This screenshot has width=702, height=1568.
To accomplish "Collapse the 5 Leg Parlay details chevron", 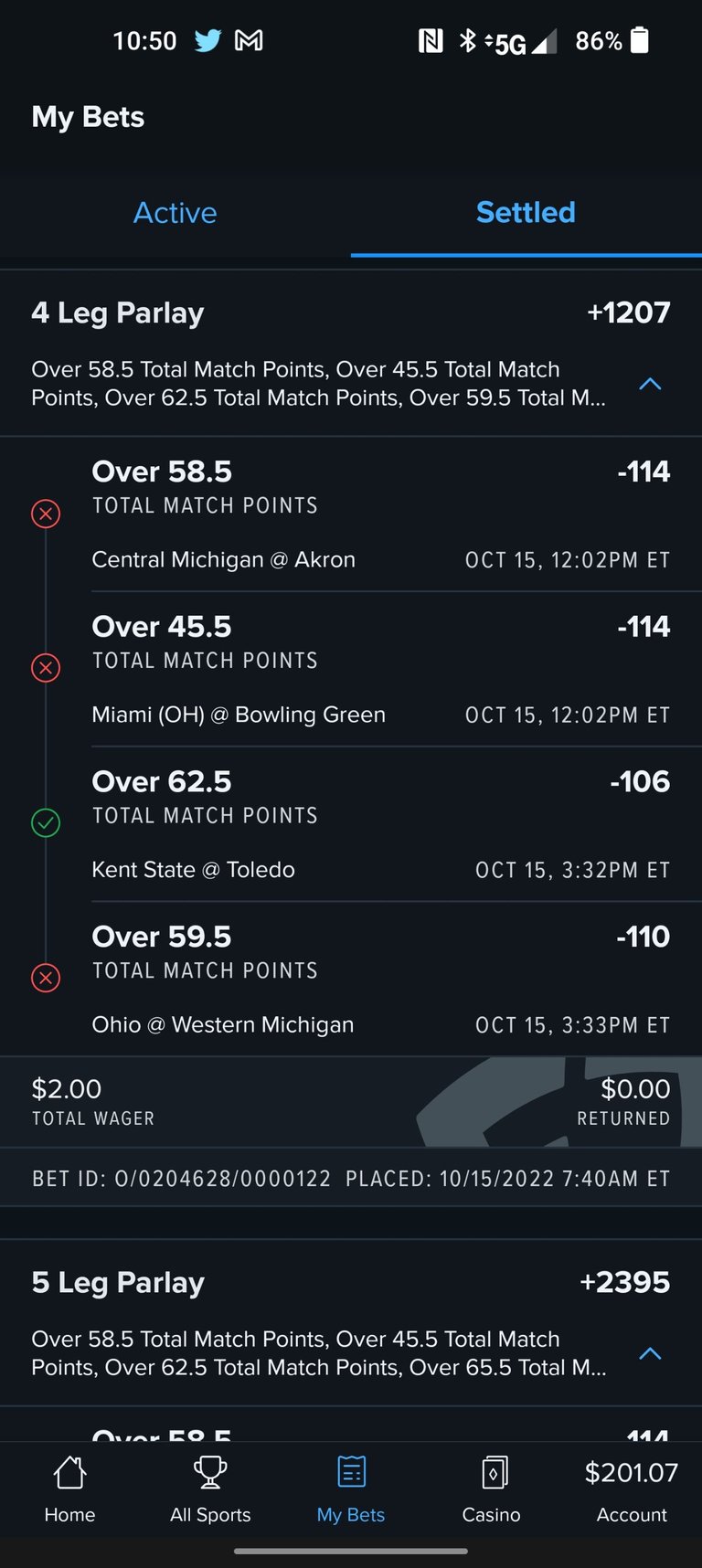I will pos(650,1353).
